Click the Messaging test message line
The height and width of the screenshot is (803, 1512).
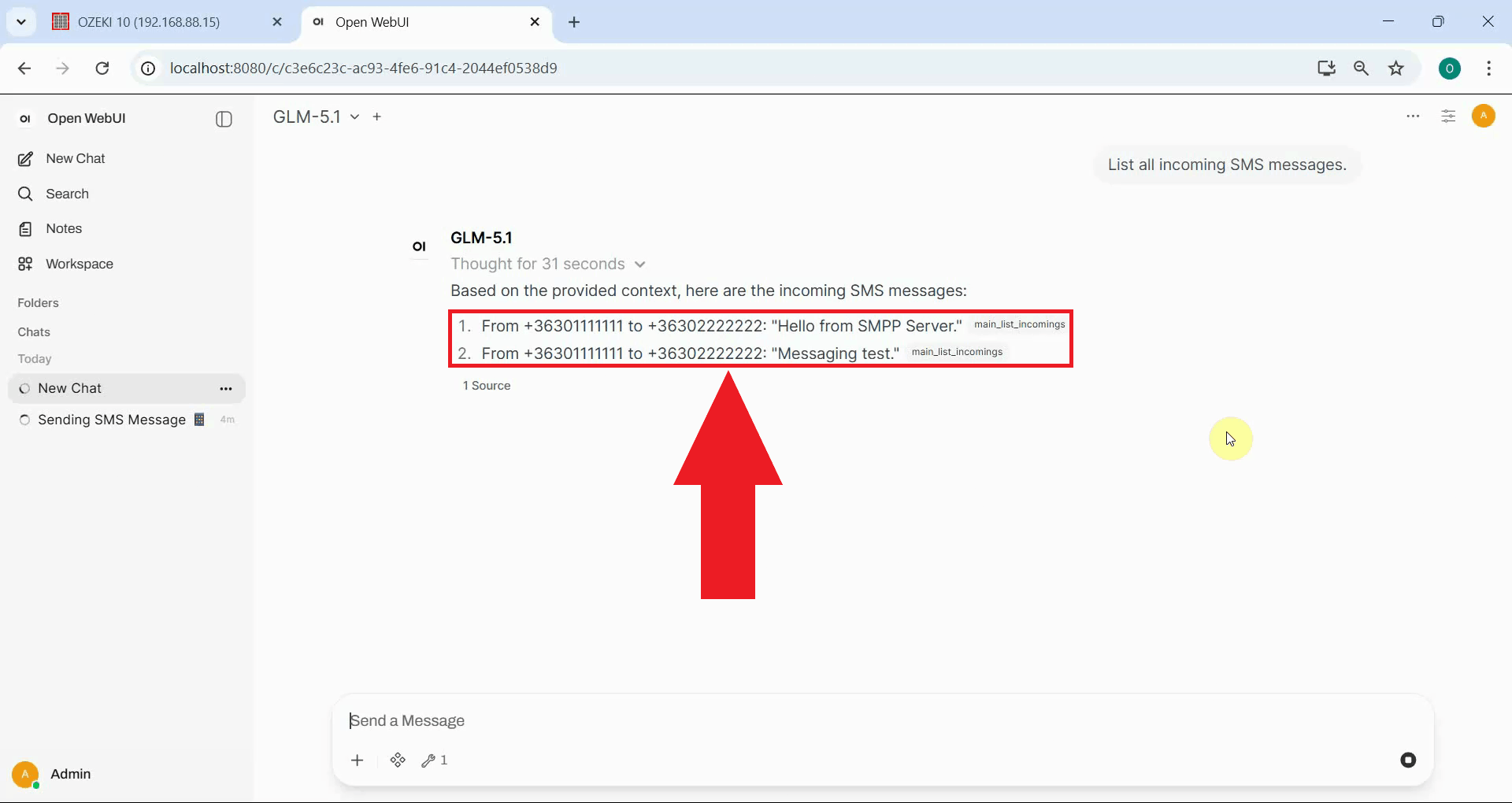coord(690,353)
